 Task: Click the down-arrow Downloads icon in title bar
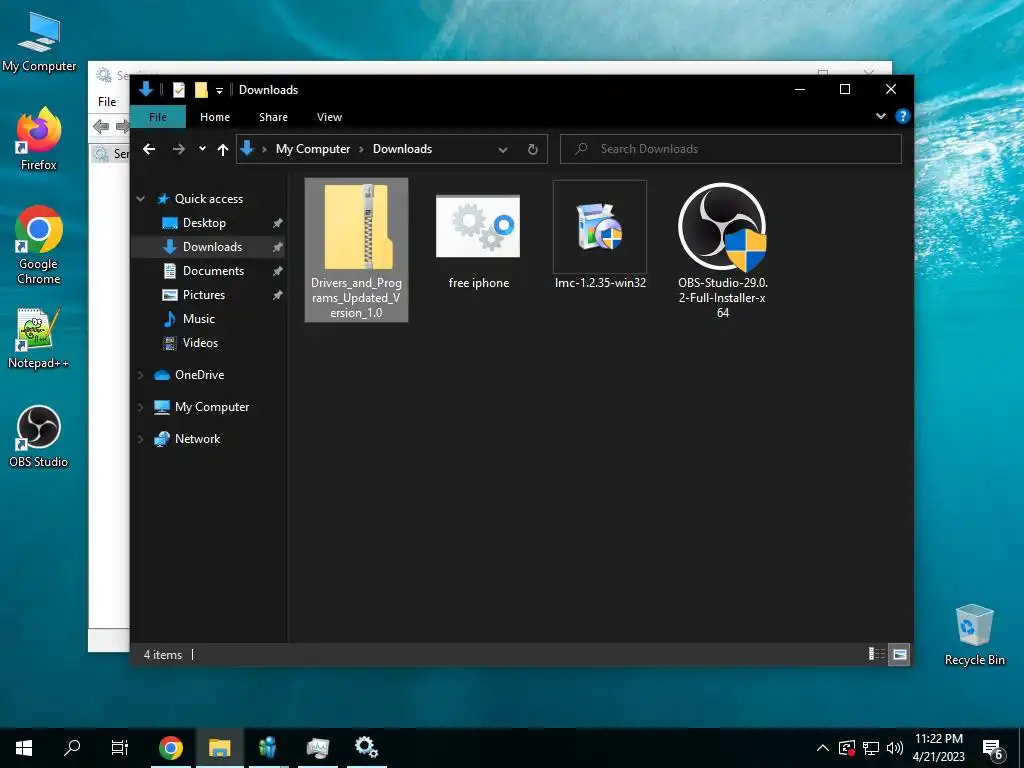pos(146,89)
